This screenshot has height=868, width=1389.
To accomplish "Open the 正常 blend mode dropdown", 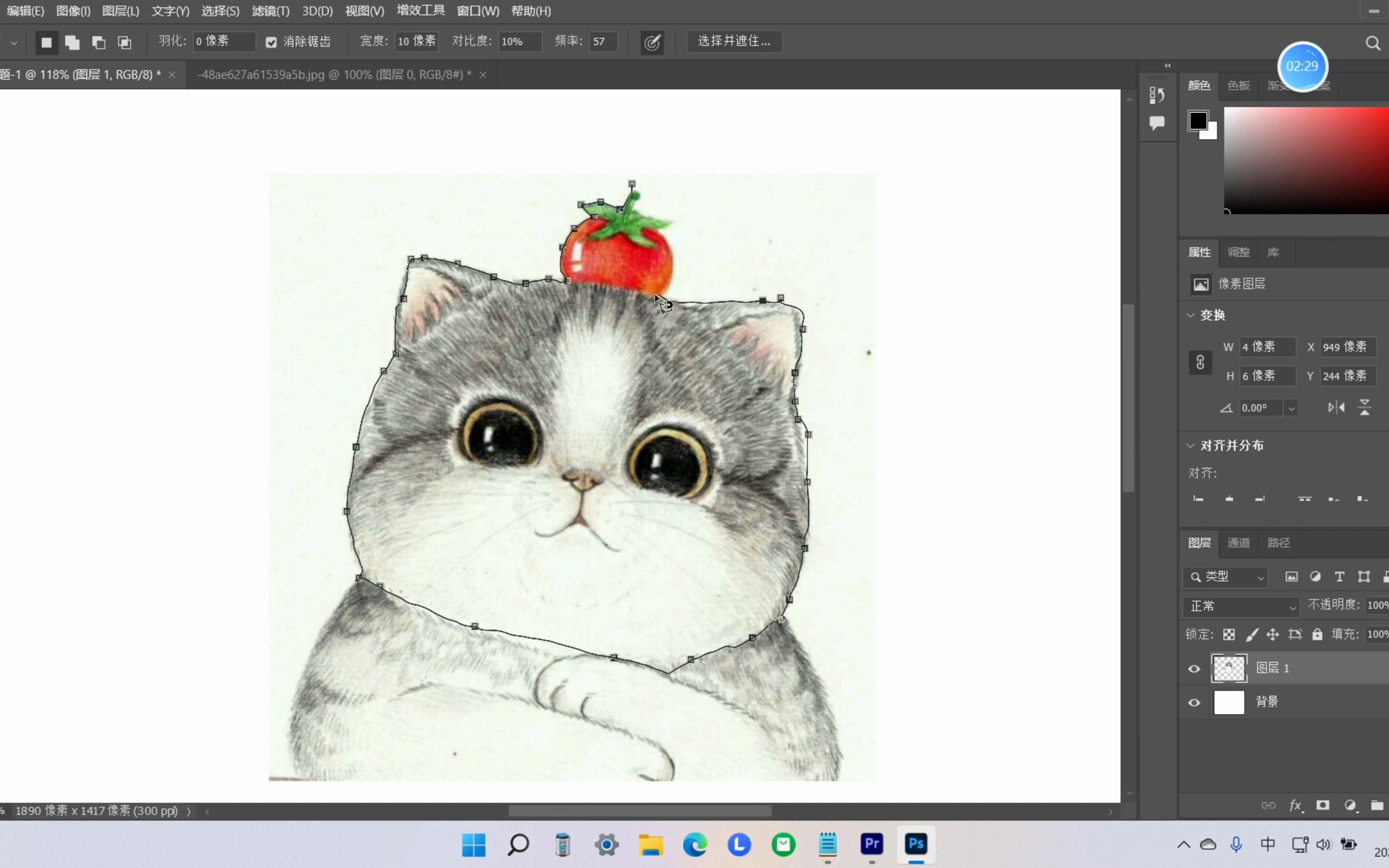I will [x=1241, y=606].
